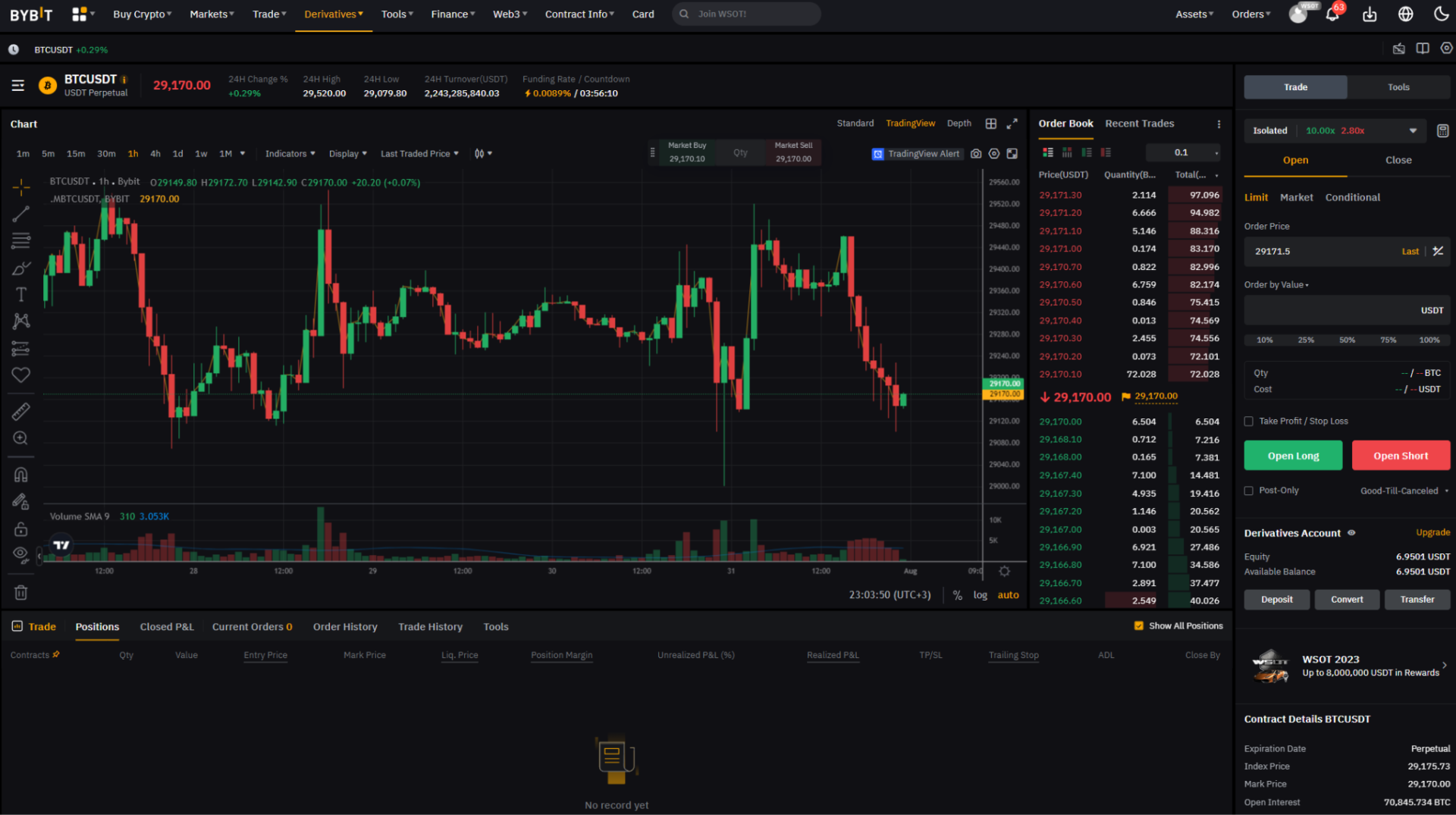The height and width of the screenshot is (815, 1456).
Task: Enable Take Profit / Stop Loss checkbox
Action: (x=1249, y=422)
